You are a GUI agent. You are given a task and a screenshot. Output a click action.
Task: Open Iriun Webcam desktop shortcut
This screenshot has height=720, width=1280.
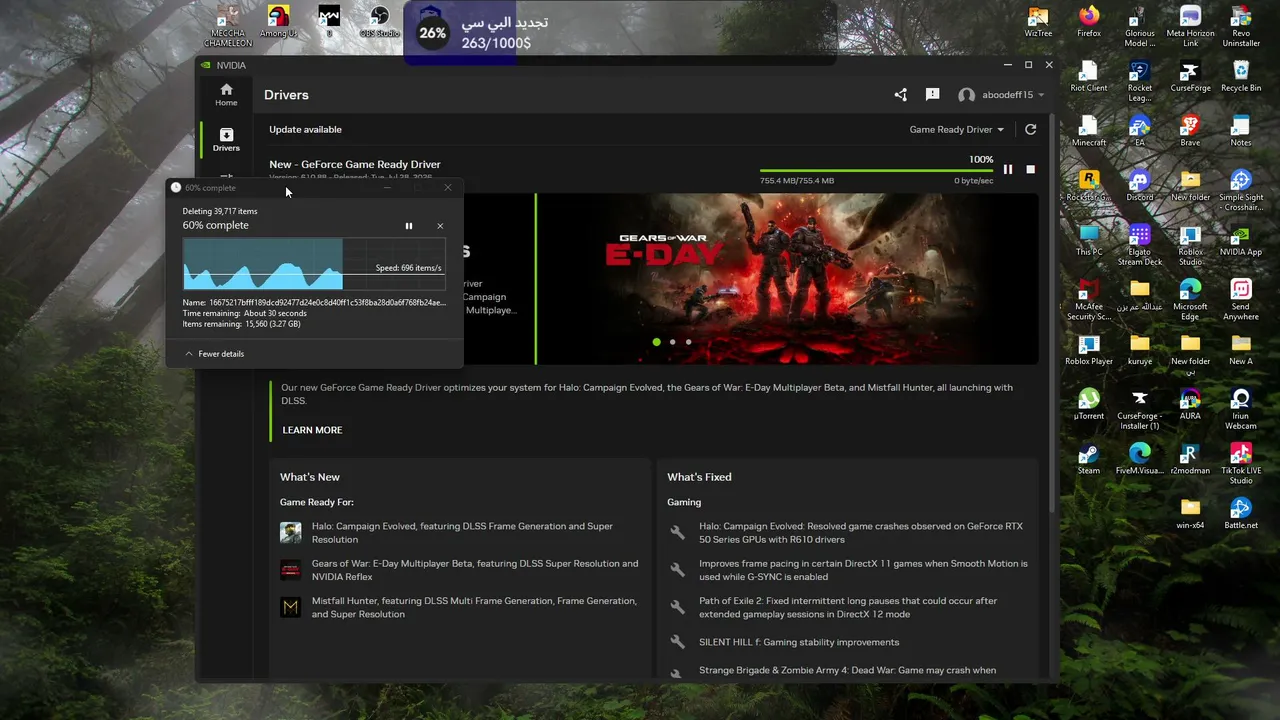1241,409
